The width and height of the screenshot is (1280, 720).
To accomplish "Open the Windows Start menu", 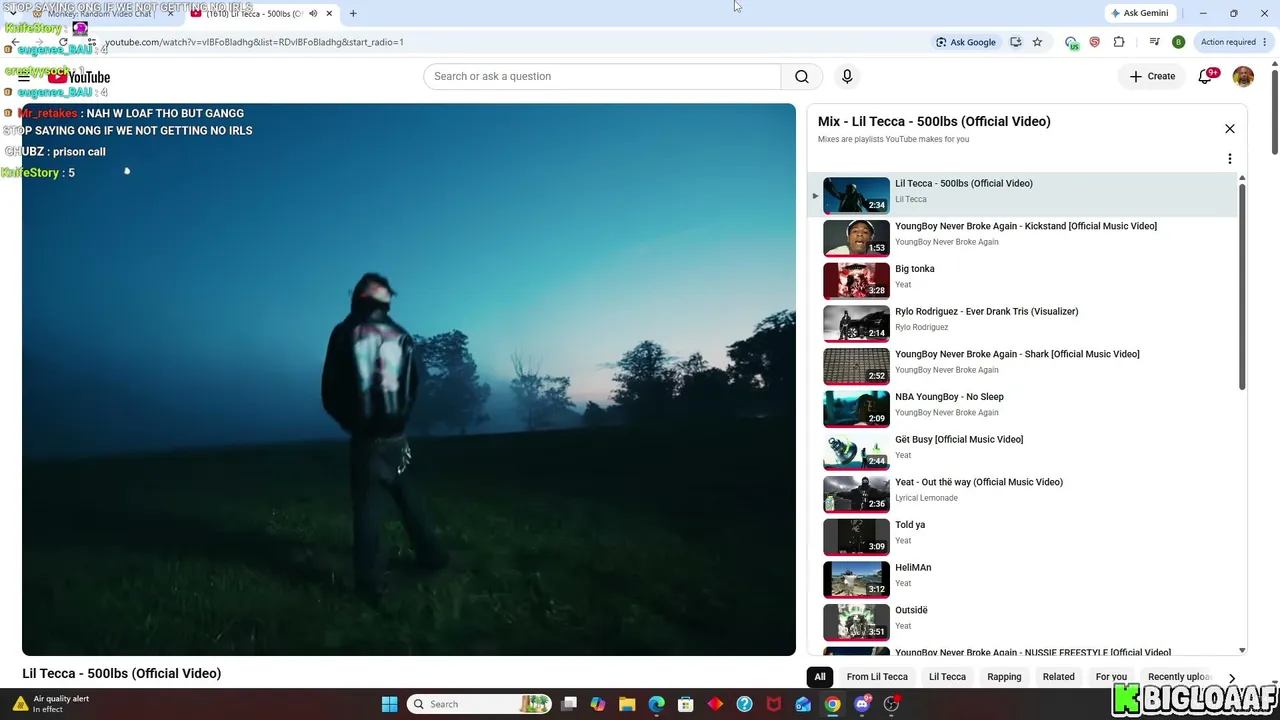I will pos(389,704).
